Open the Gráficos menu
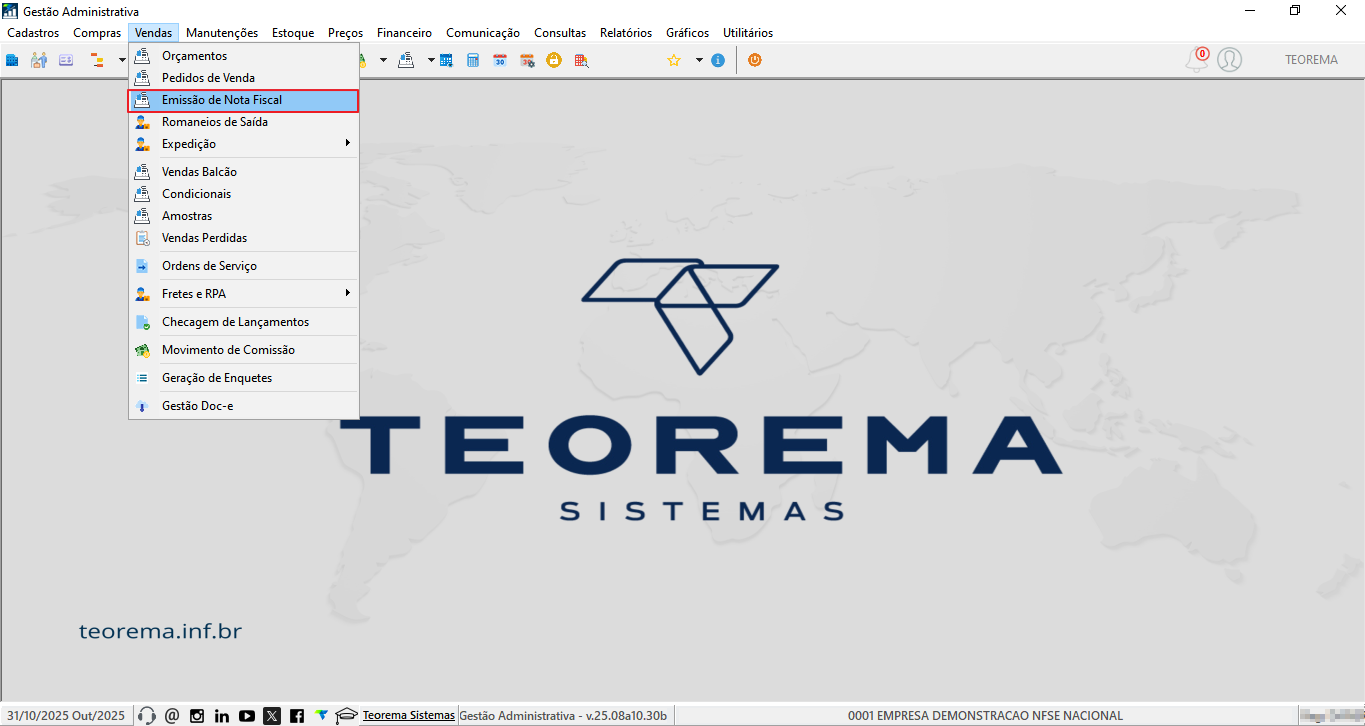The image size is (1365, 726). point(688,33)
